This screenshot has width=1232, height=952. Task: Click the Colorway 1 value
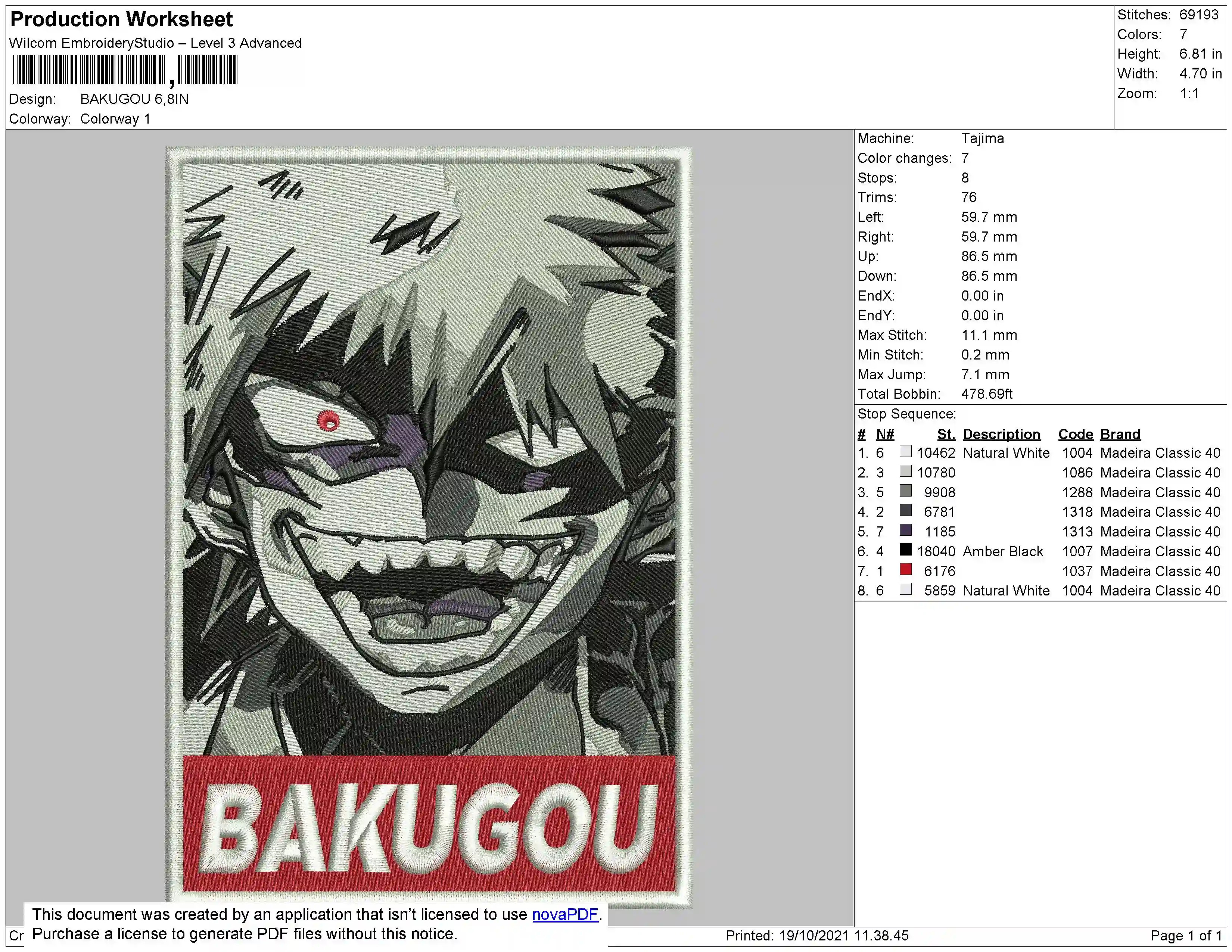tap(115, 119)
